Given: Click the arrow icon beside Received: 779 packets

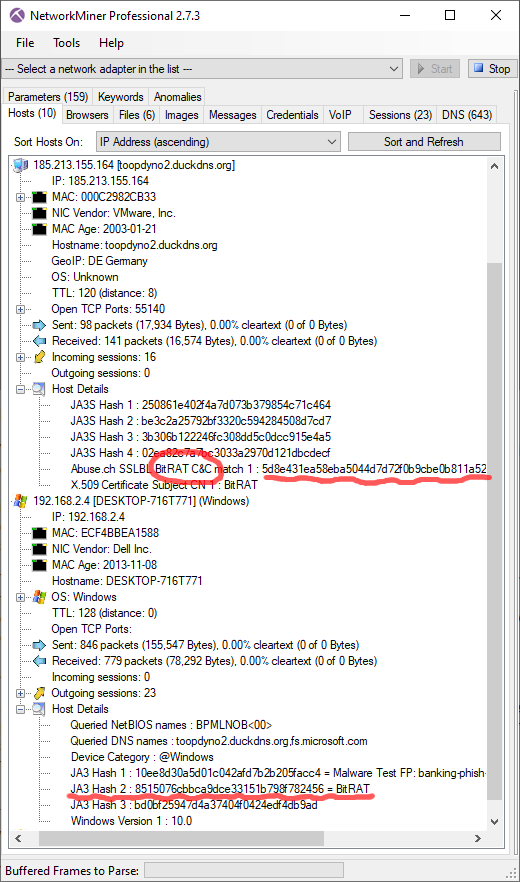Looking at the screenshot, I should [39, 660].
